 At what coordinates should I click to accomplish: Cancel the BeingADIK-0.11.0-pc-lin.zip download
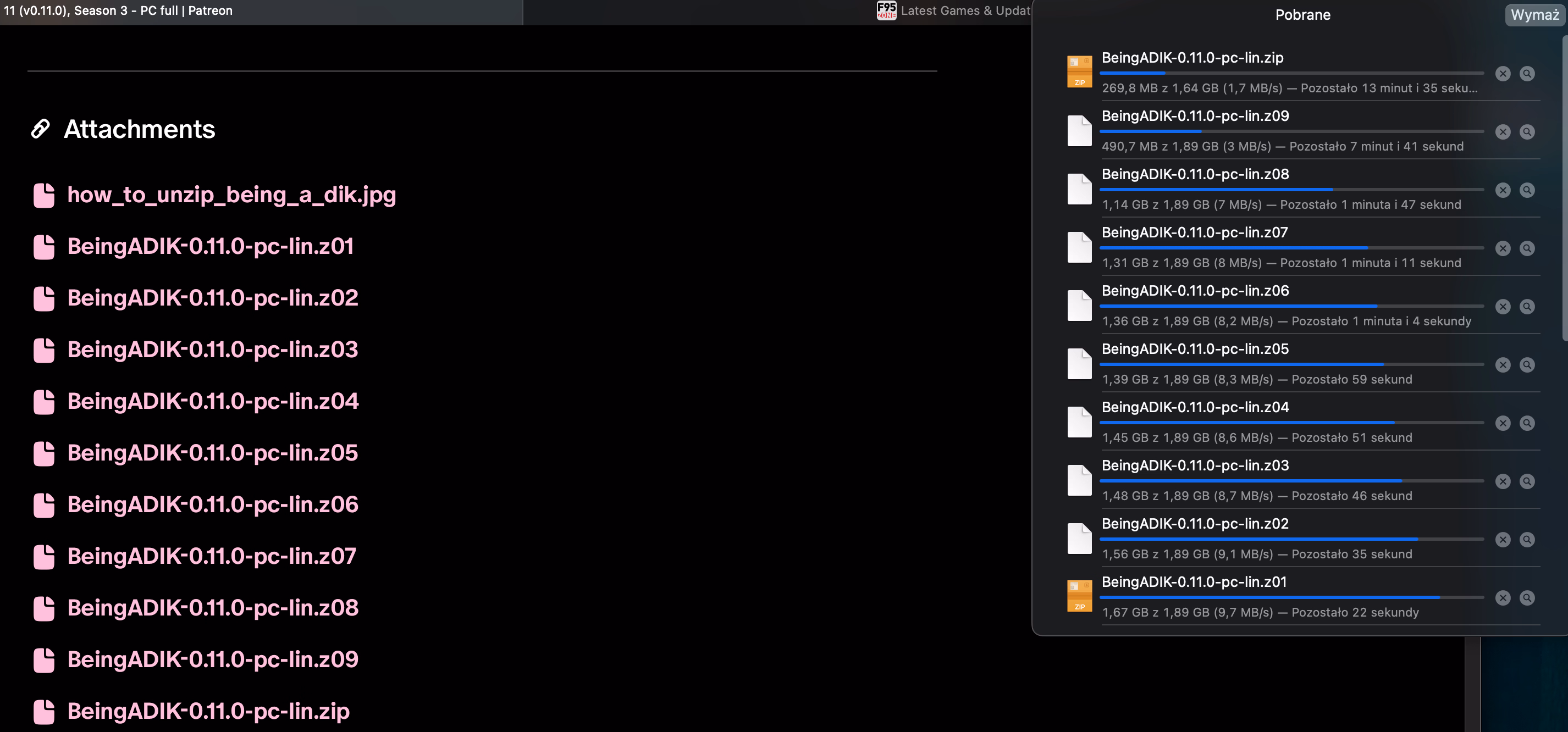[x=1502, y=74]
